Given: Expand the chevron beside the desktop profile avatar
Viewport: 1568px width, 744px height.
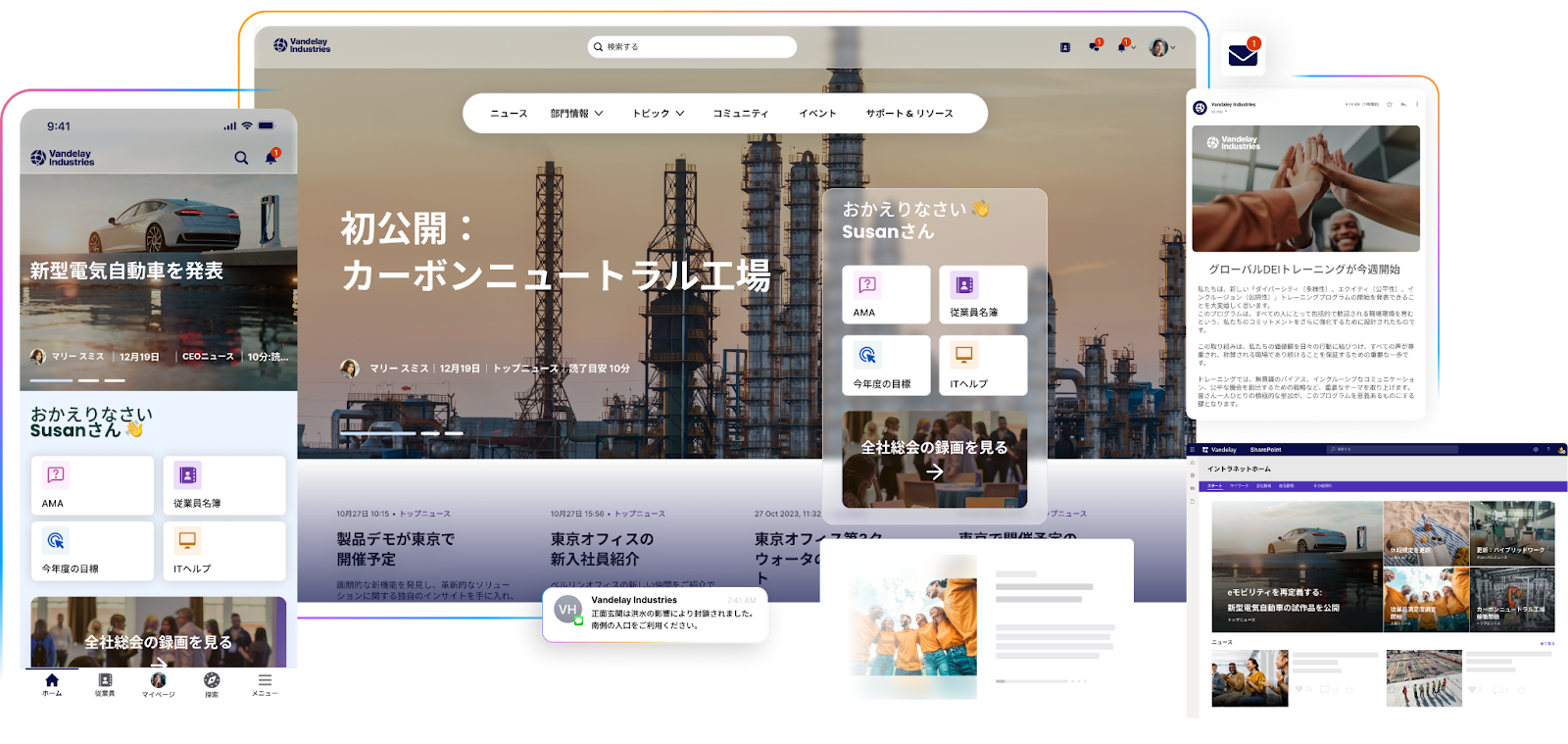Looking at the screenshot, I should point(1173,47).
